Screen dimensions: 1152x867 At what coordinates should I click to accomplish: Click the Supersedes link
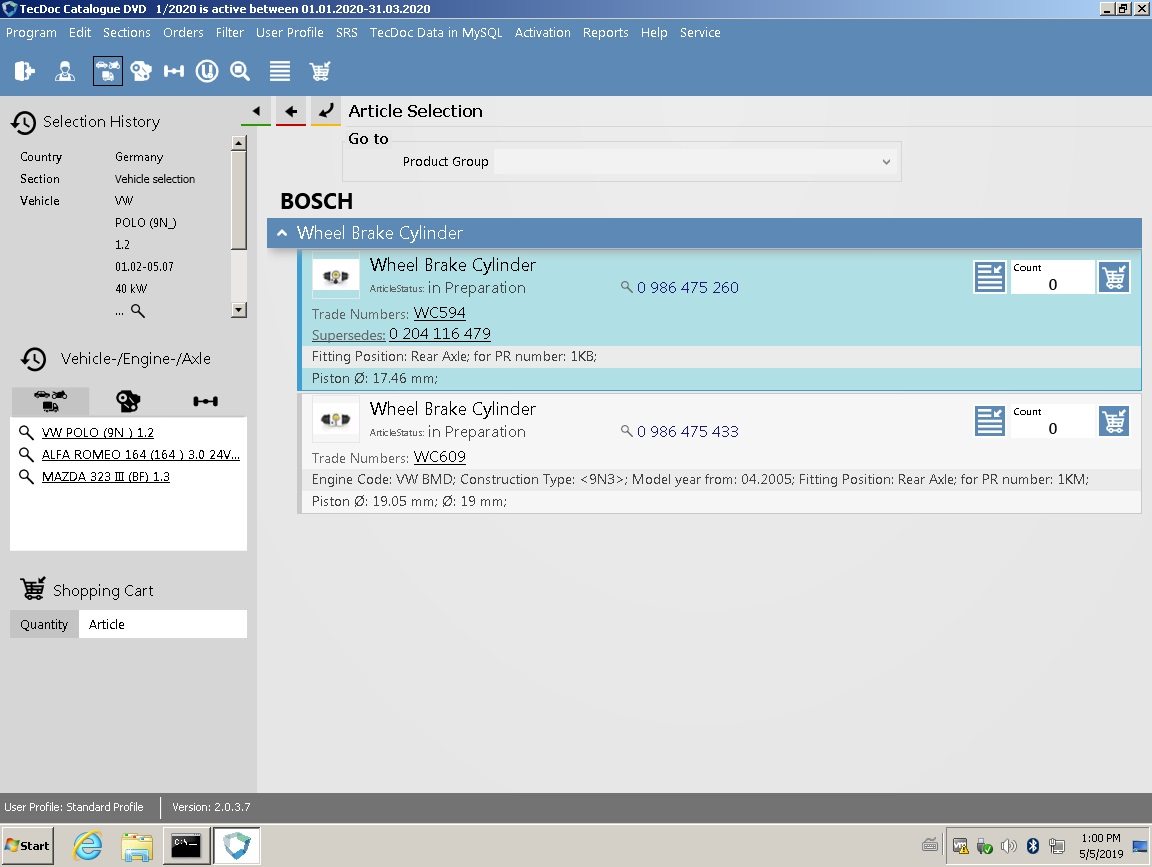tap(348, 335)
